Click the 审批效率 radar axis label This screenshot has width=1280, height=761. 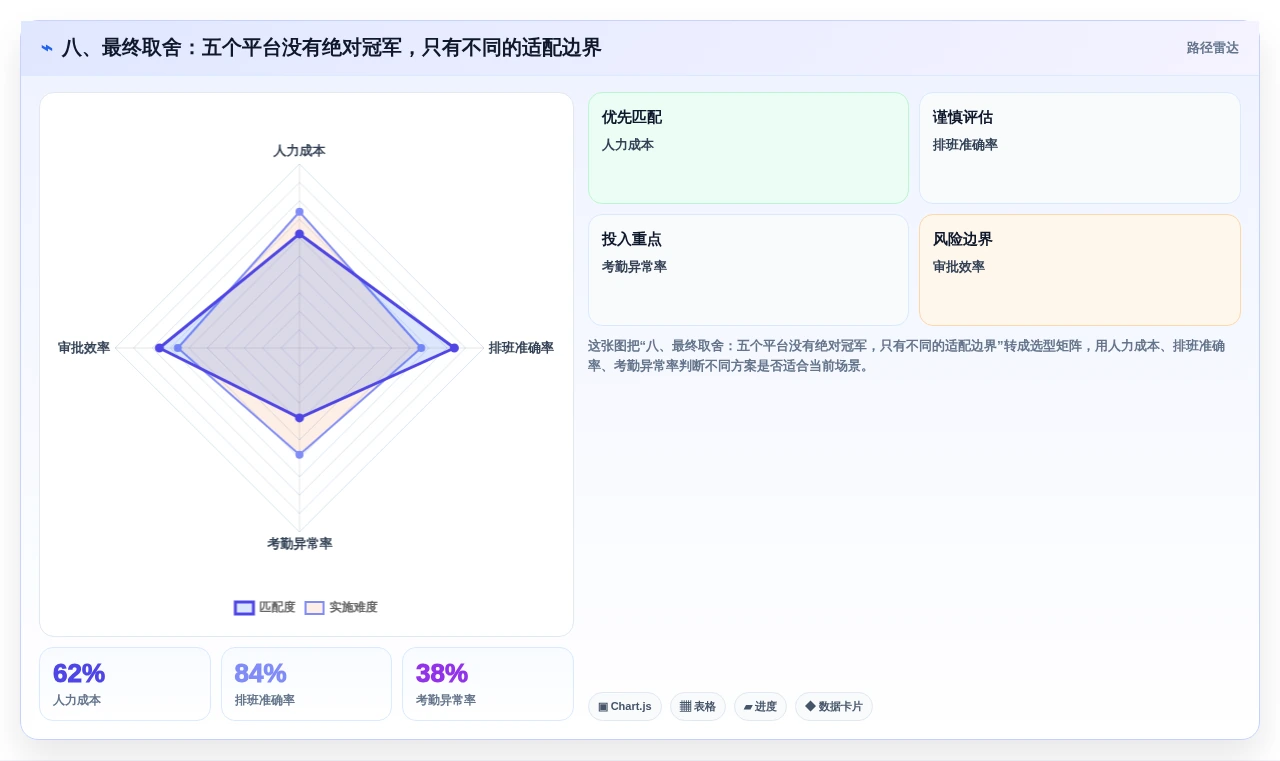tap(84, 348)
